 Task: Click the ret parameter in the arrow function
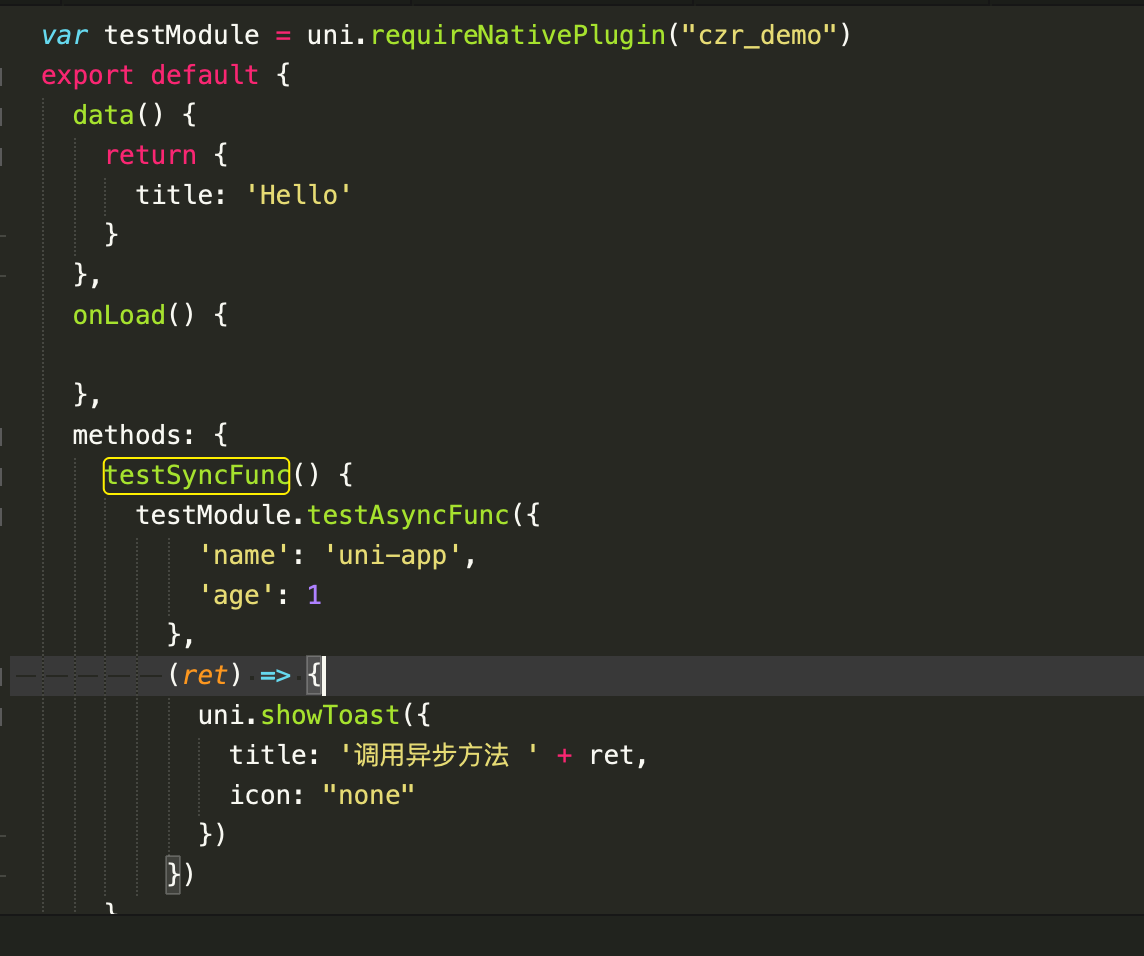[x=205, y=676]
